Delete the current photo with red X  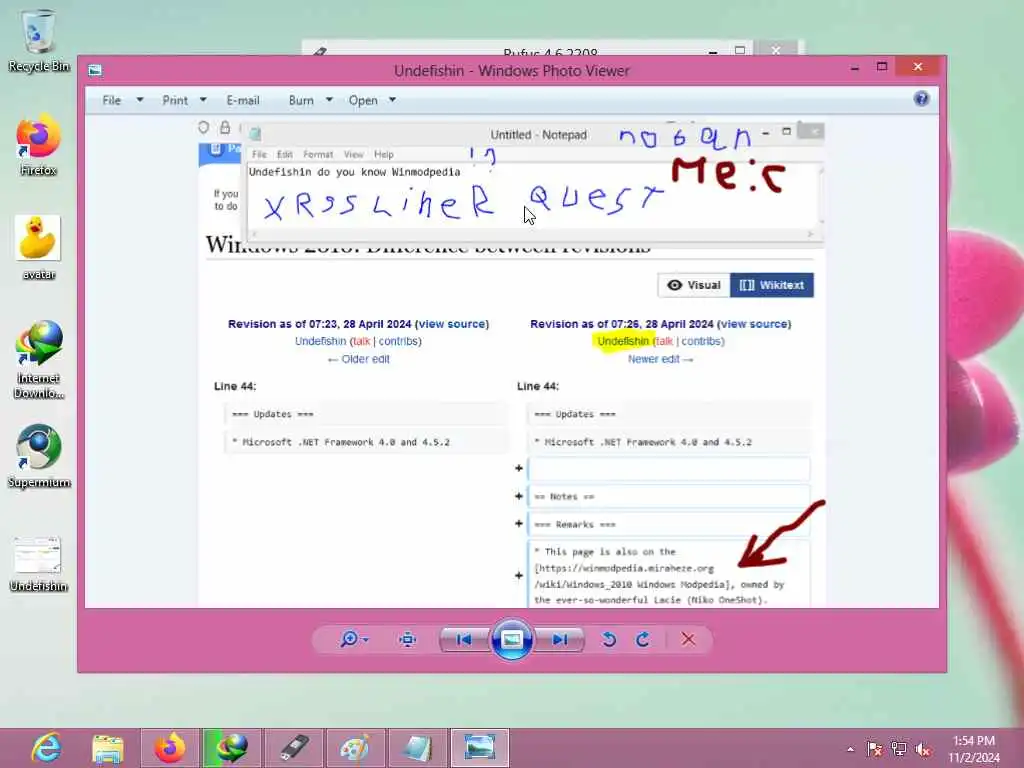coord(688,639)
